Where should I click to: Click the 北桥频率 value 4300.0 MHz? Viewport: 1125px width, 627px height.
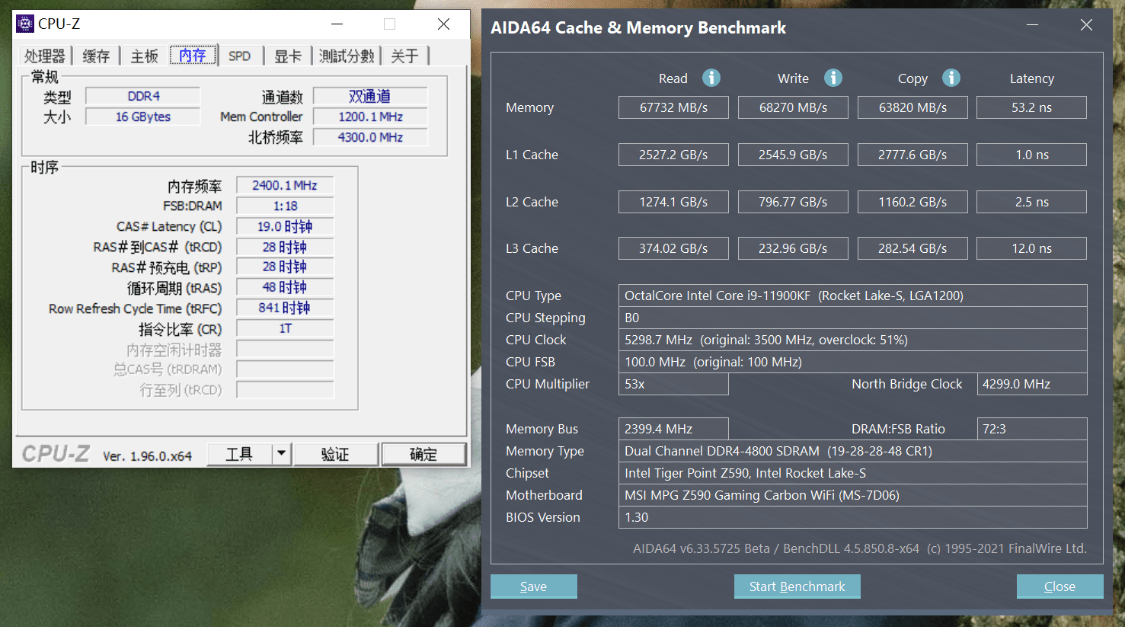pyautogui.click(x=370, y=137)
